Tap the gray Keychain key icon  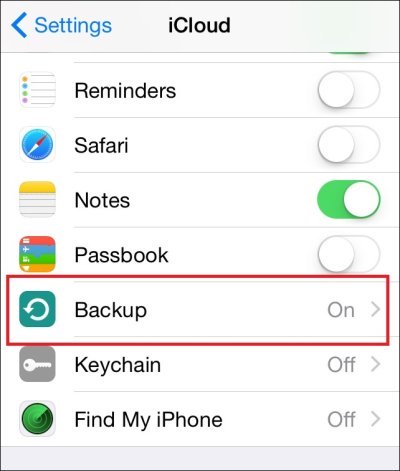click(x=37, y=364)
